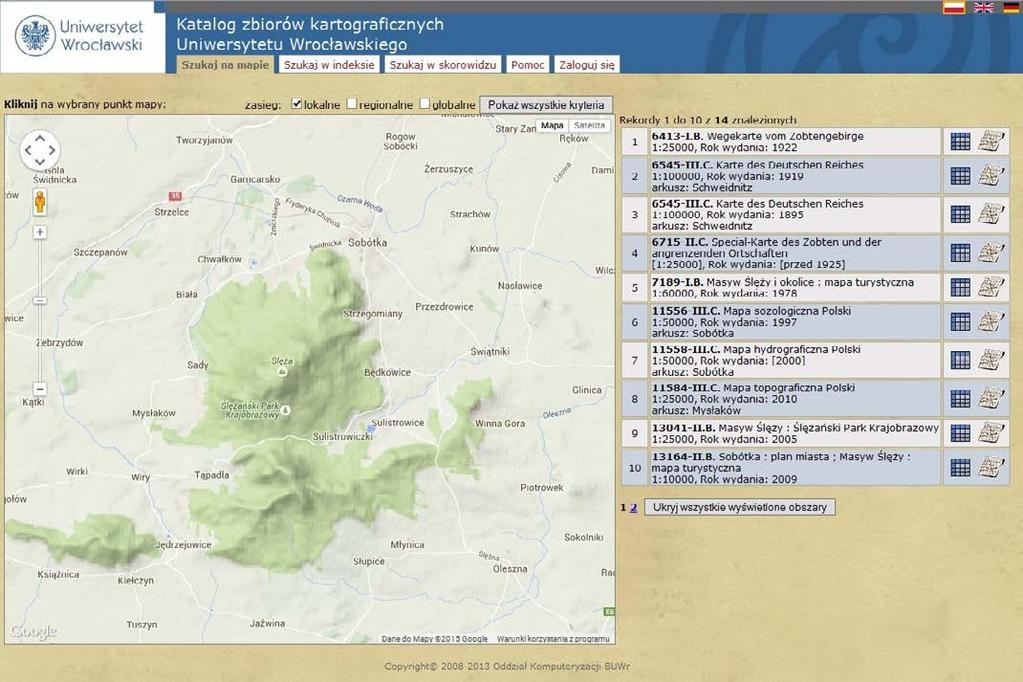Open table icon for Mapa sozologiczna Polski

coord(960,322)
